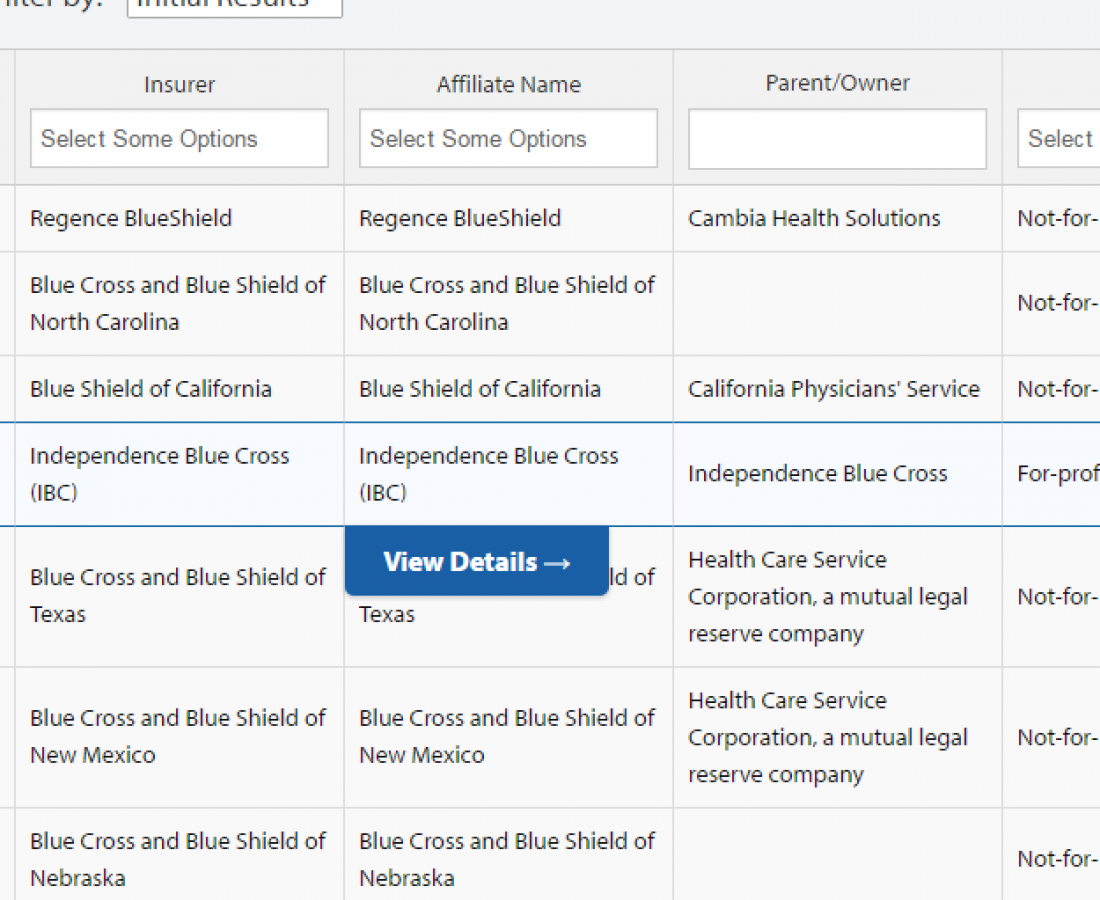Click the Affiliate Name column header
1100x900 pixels.
(508, 85)
